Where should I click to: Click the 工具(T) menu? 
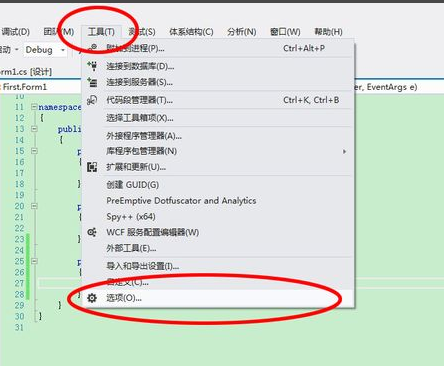101,32
